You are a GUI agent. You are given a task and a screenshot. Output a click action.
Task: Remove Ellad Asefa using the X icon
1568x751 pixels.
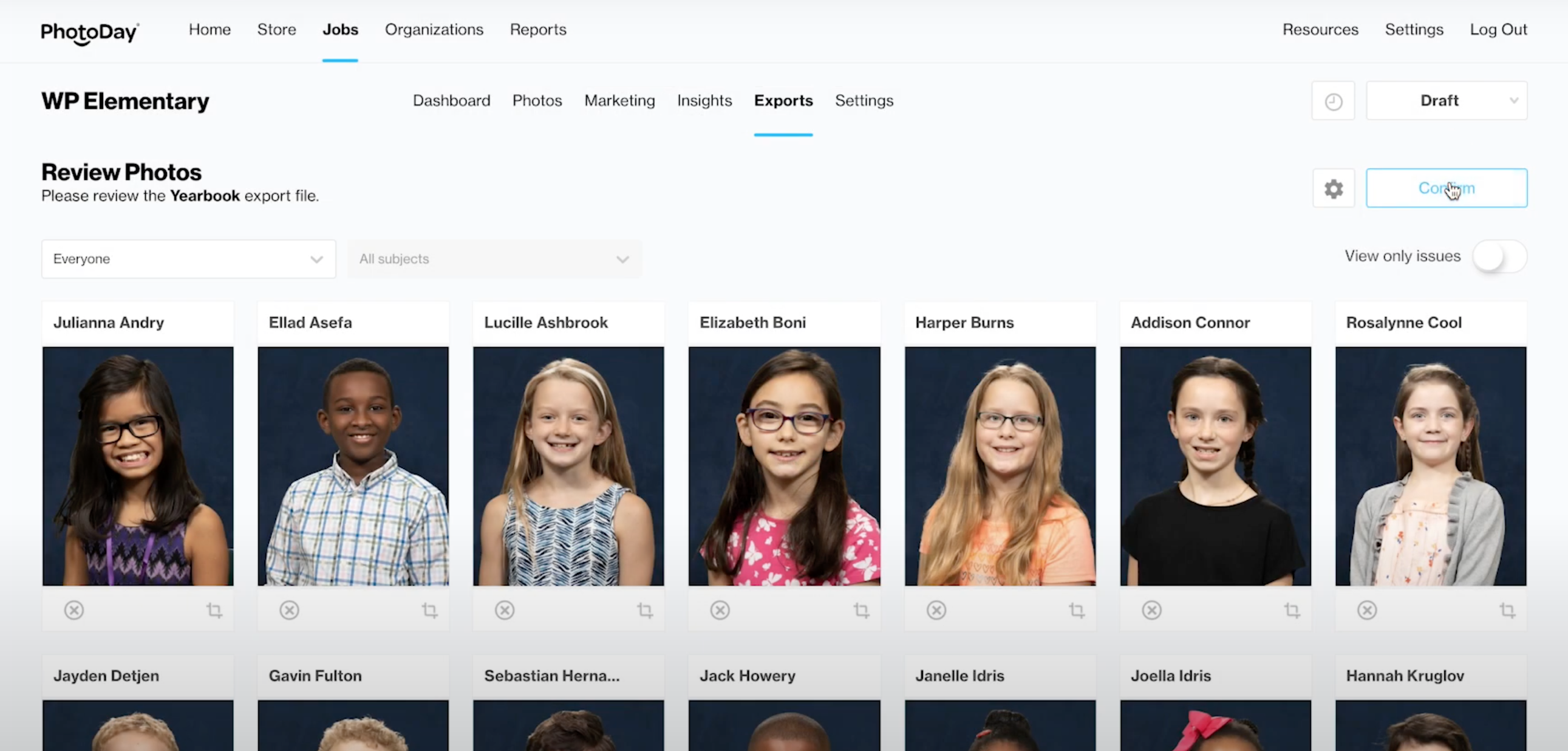pyautogui.click(x=289, y=609)
